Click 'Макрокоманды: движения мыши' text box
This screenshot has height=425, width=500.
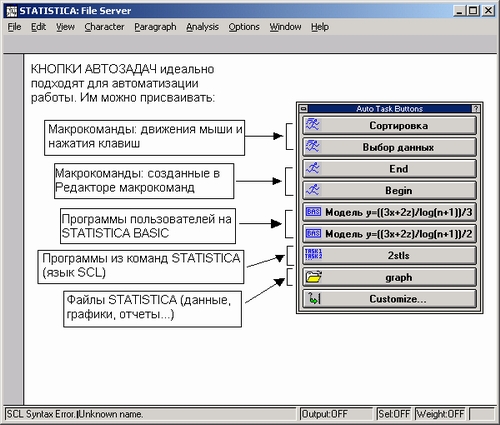pyautogui.click(x=145, y=138)
